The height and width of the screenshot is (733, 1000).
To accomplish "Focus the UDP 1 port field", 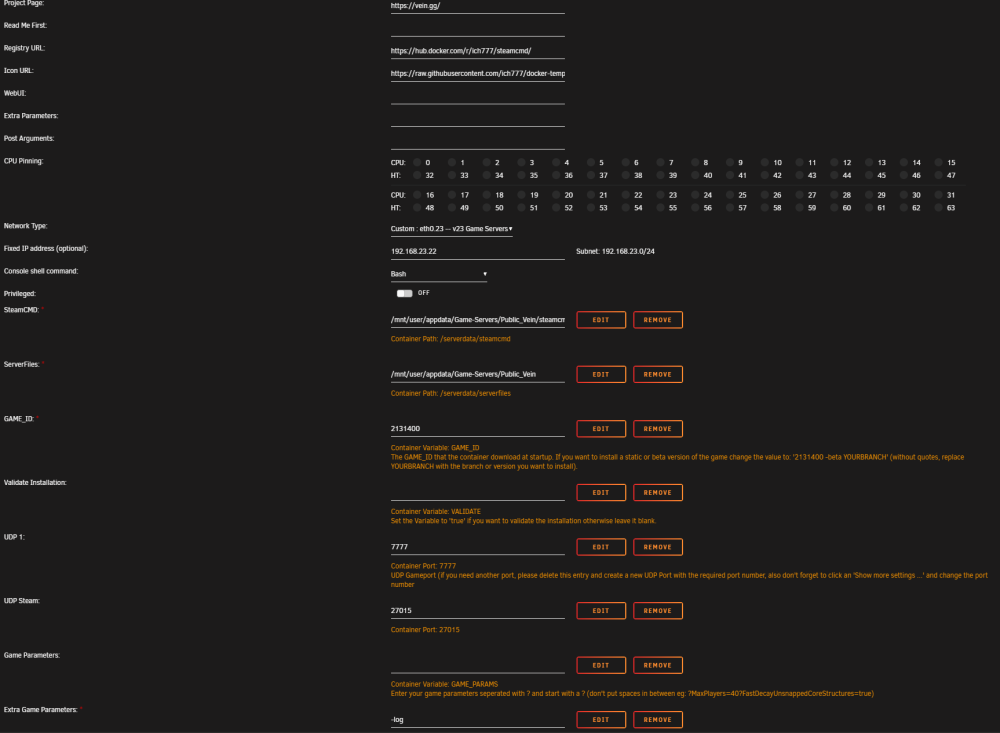I will pyautogui.click(x=478, y=547).
